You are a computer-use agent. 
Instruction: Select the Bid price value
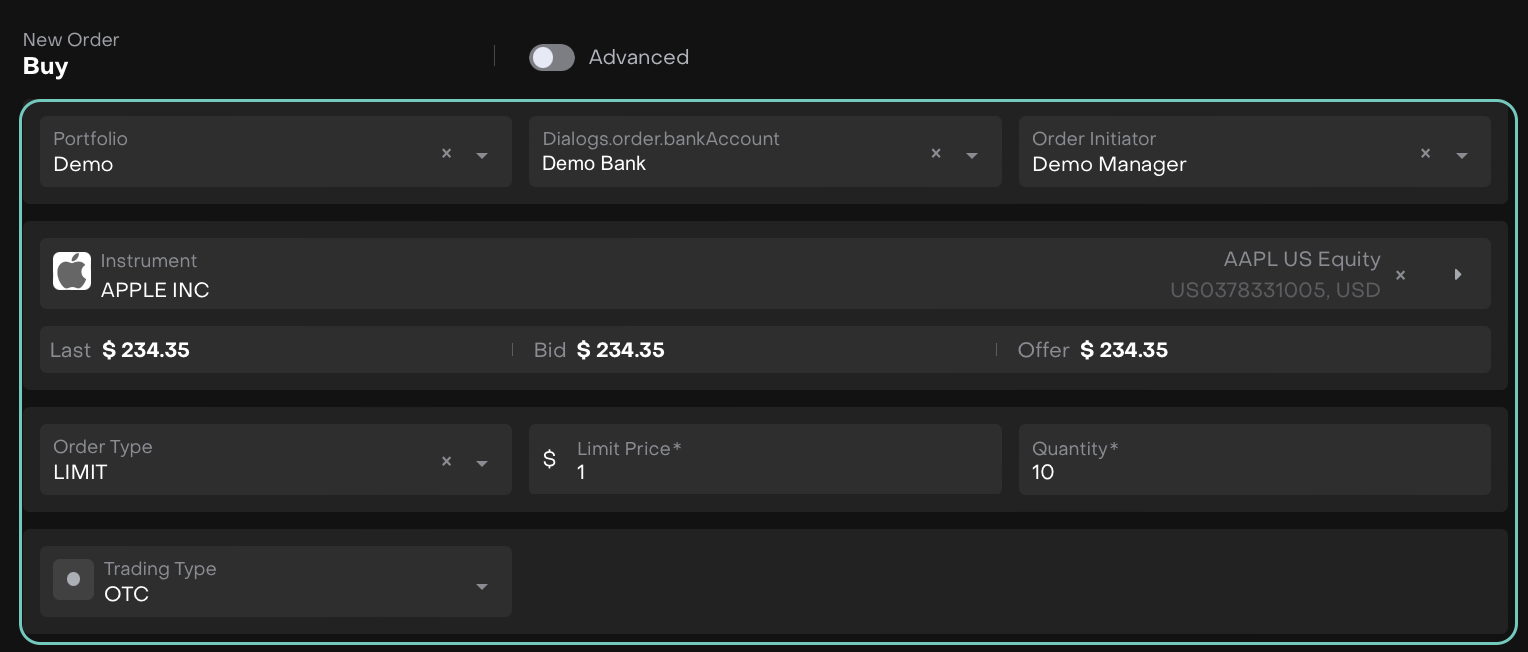coord(620,350)
